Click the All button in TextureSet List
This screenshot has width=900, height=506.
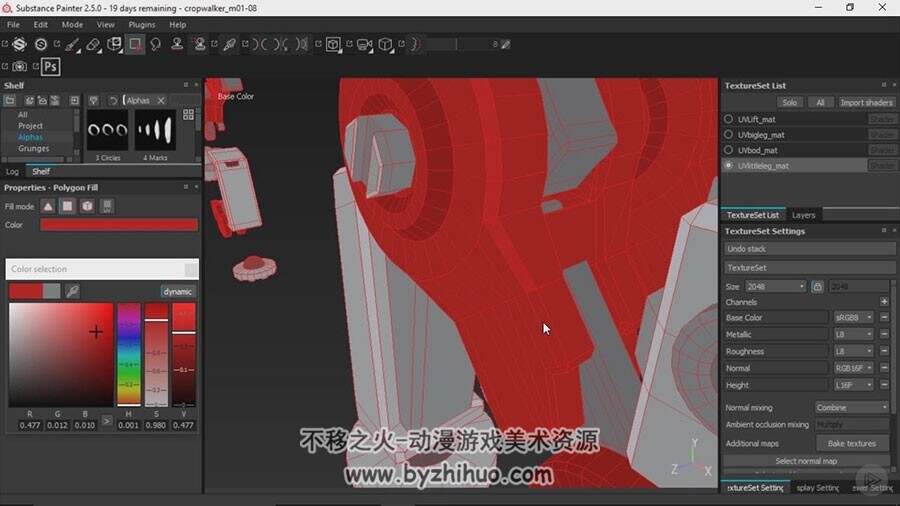(x=820, y=103)
